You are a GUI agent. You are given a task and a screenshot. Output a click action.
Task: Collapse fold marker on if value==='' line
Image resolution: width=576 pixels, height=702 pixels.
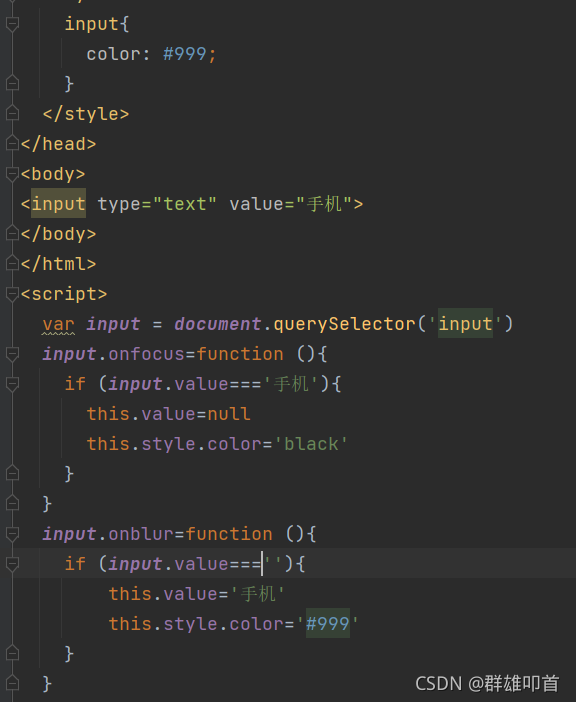click(13, 564)
